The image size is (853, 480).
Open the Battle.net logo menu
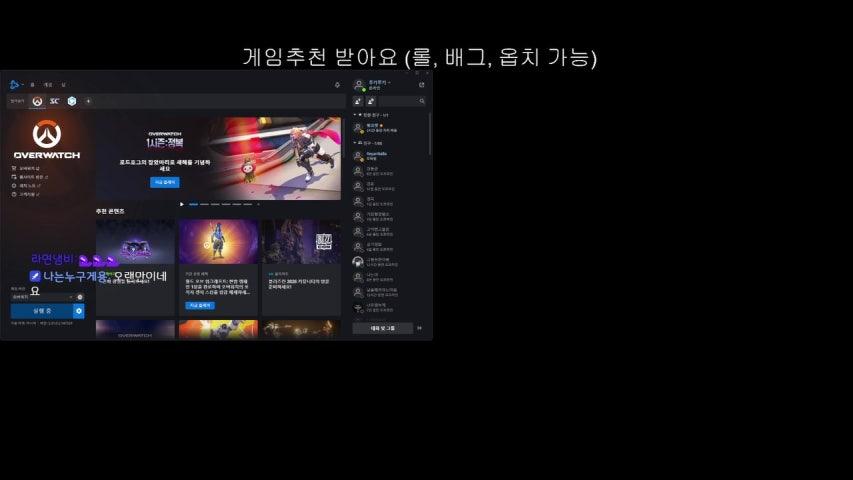pyautogui.click(x=15, y=85)
